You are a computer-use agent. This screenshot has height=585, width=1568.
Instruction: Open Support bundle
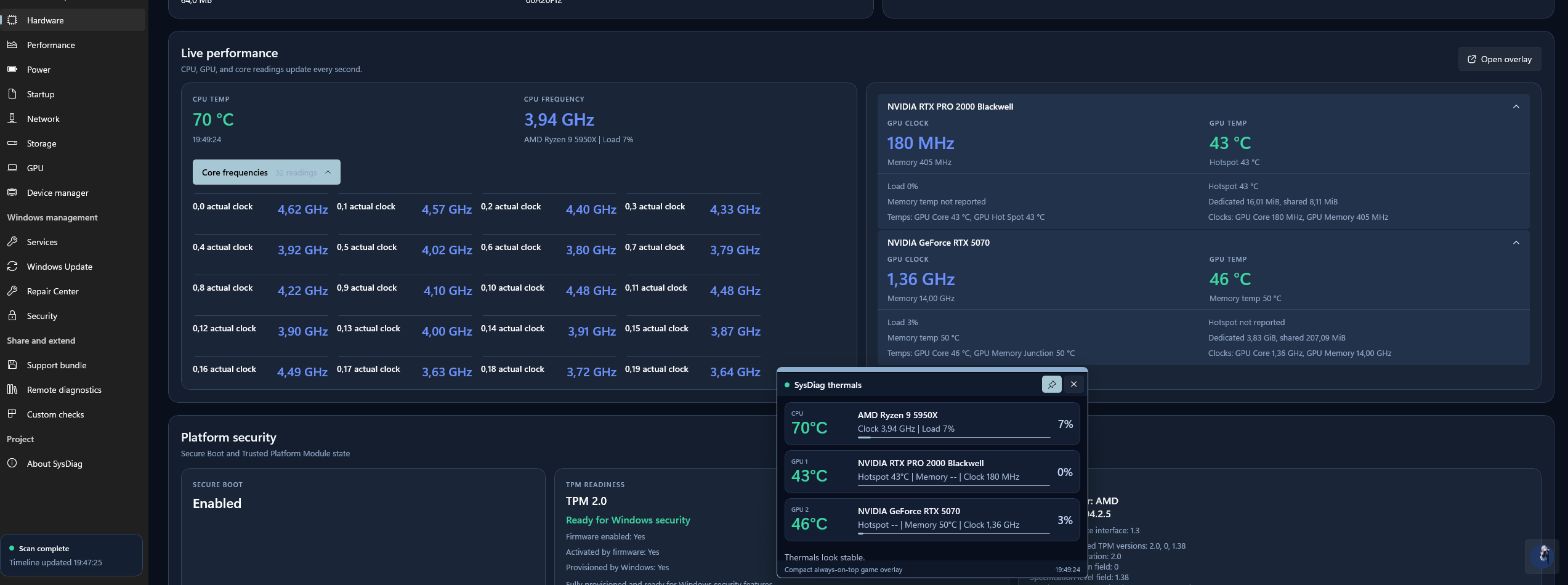tap(73, 365)
